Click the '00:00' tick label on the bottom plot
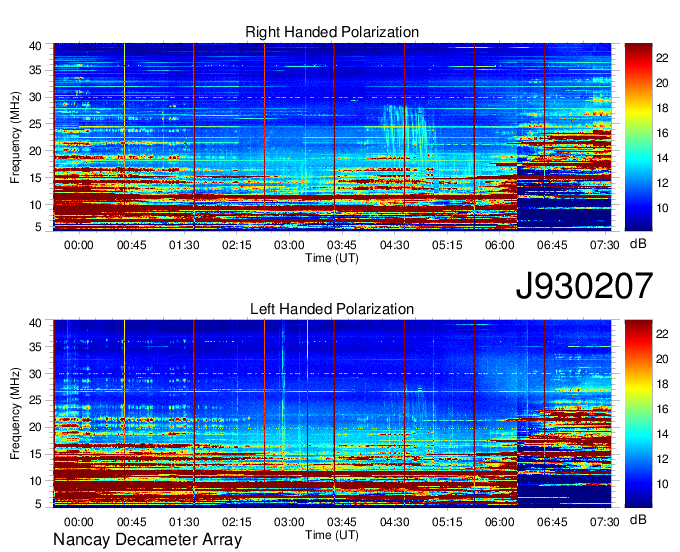680x552 pixels. point(78,522)
